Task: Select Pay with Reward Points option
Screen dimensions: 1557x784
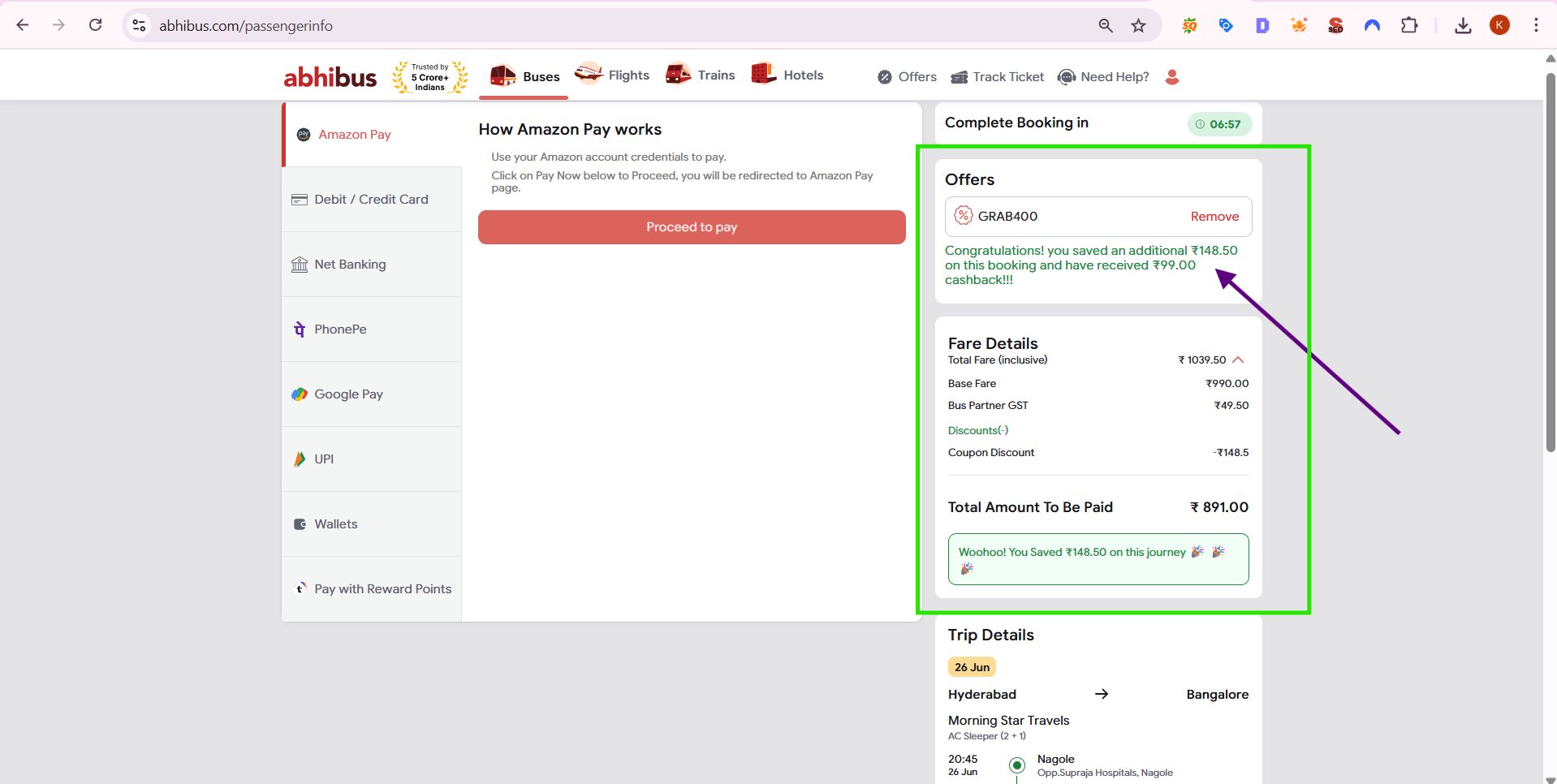Action: [372, 589]
